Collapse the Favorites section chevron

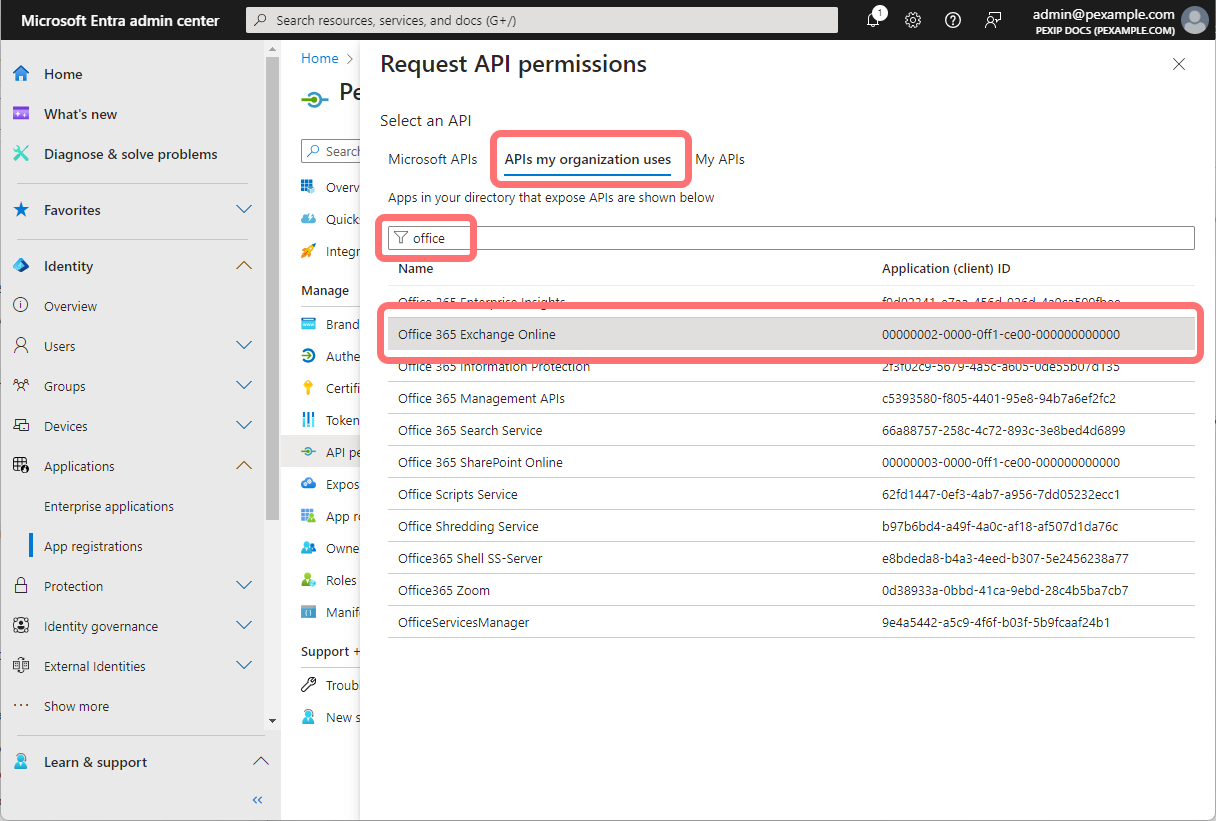(x=243, y=210)
